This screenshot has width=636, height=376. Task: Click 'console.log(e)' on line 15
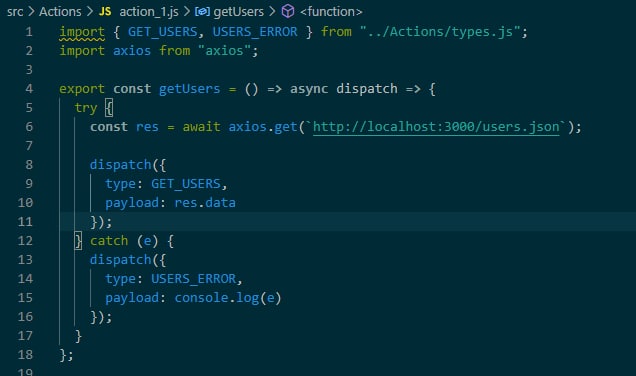coord(228,298)
